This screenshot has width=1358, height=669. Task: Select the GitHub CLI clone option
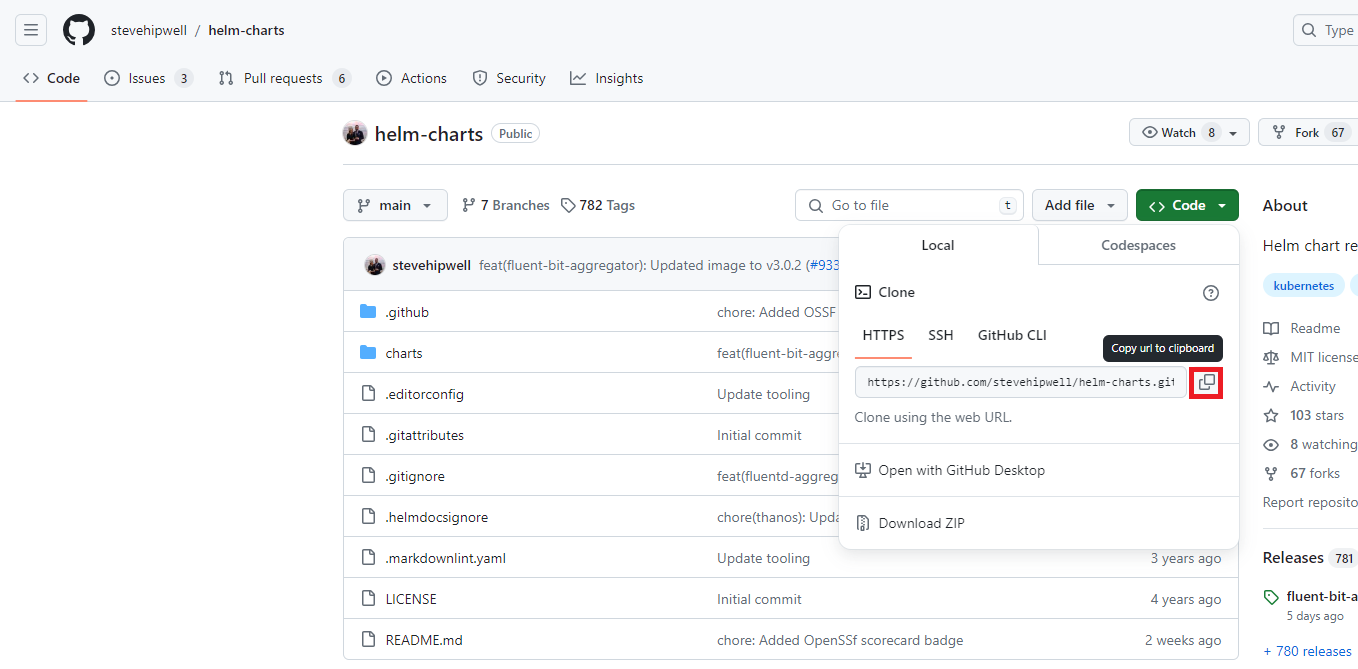[x=1012, y=335]
